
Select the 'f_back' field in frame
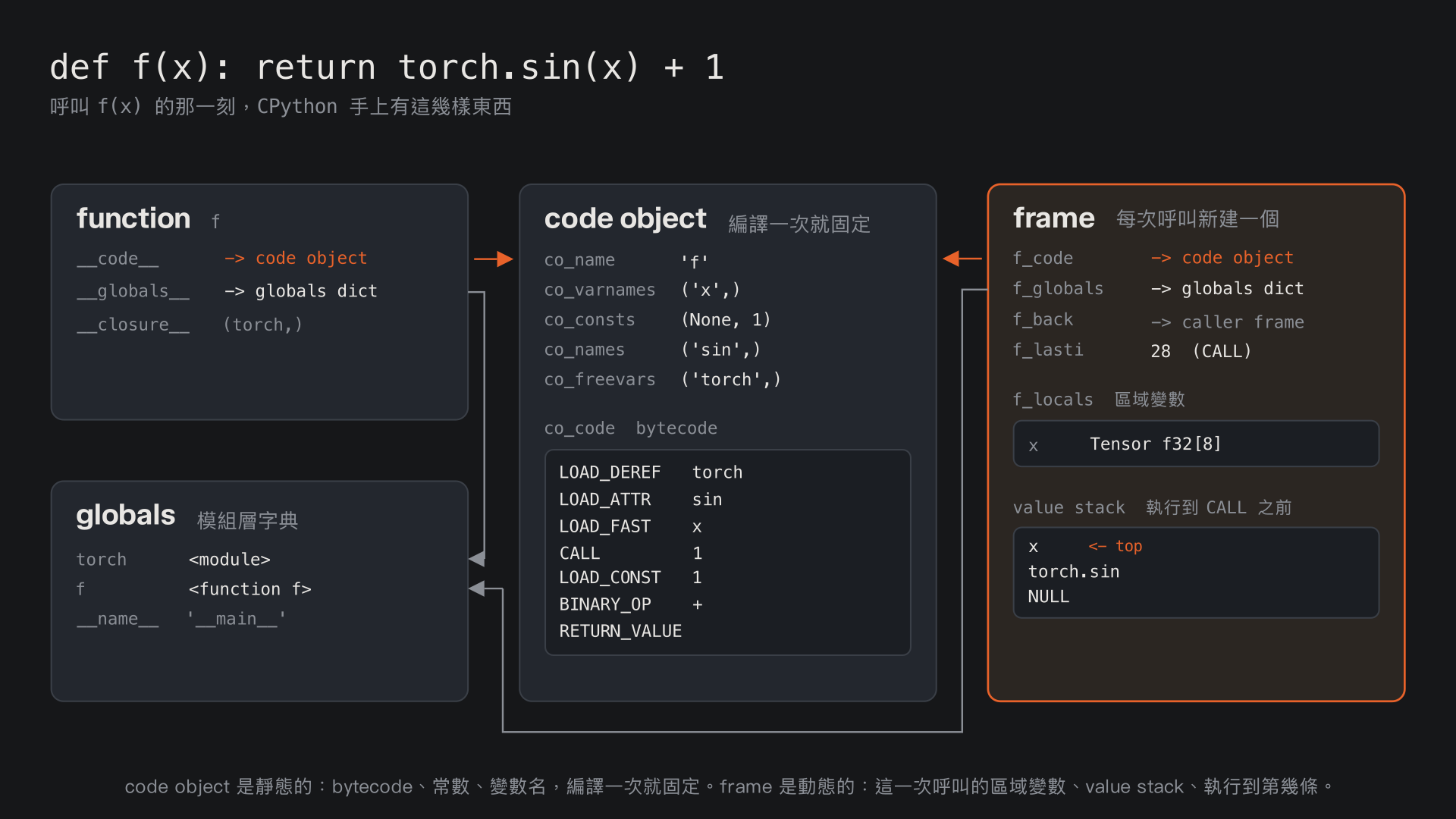(x=1043, y=320)
